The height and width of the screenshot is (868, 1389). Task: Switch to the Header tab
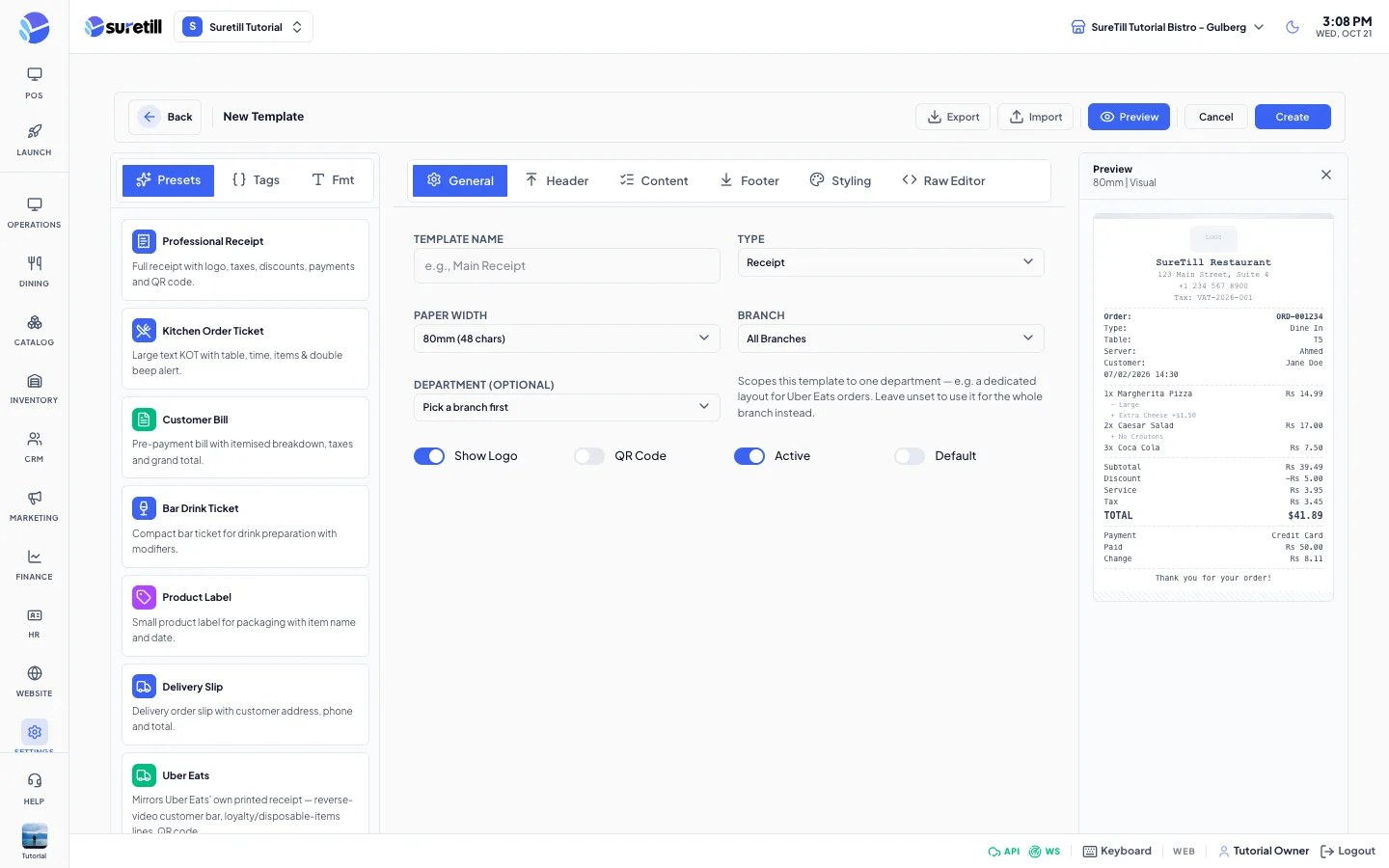pos(557,180)
